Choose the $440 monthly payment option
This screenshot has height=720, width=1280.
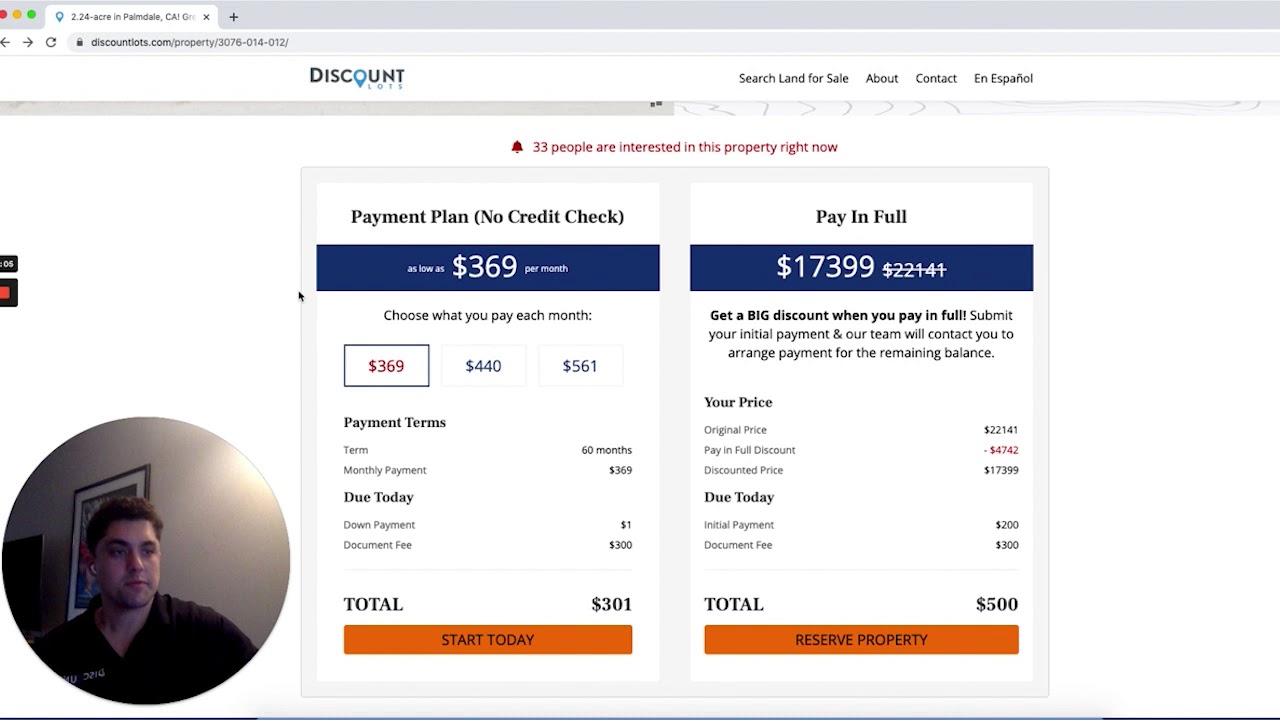click(483, 366)
